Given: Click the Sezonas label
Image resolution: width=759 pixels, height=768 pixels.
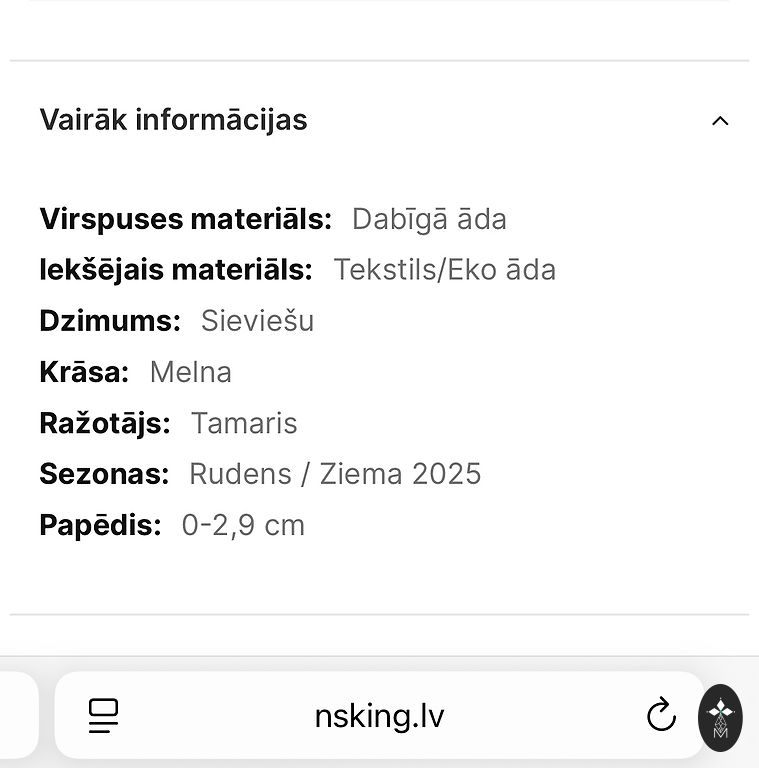Looking at the screenshot, I should coord(104,474).
